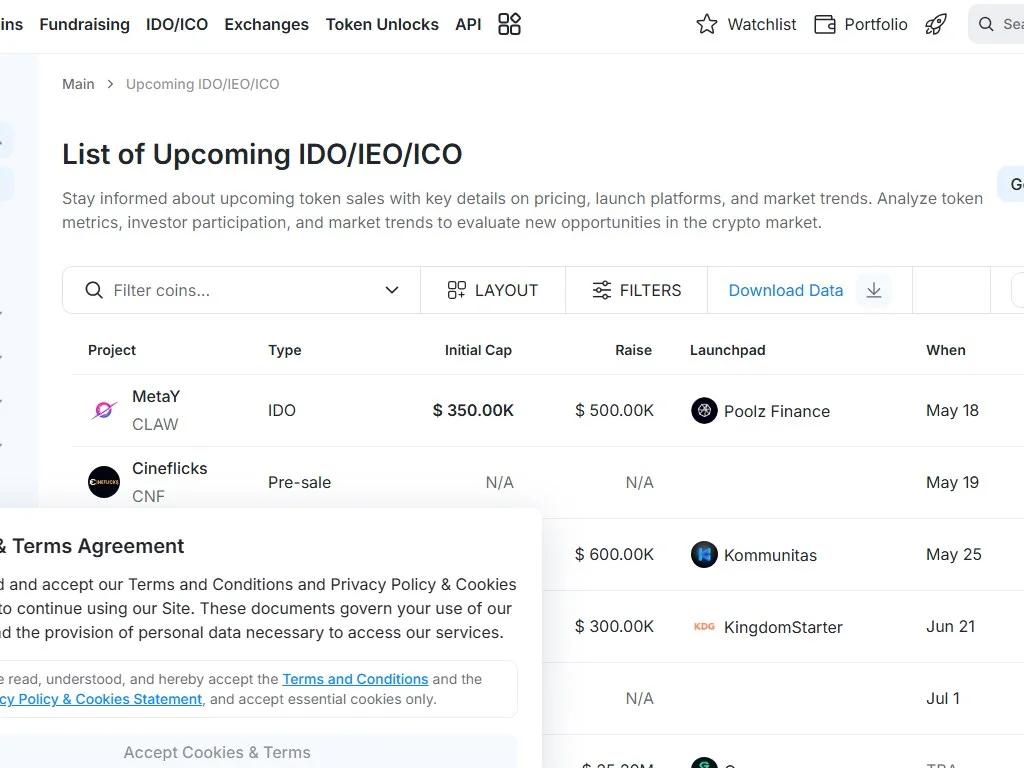Screen dimensions: 1024x768
Task: Open the MetaY project name
Action: point(156,396)
